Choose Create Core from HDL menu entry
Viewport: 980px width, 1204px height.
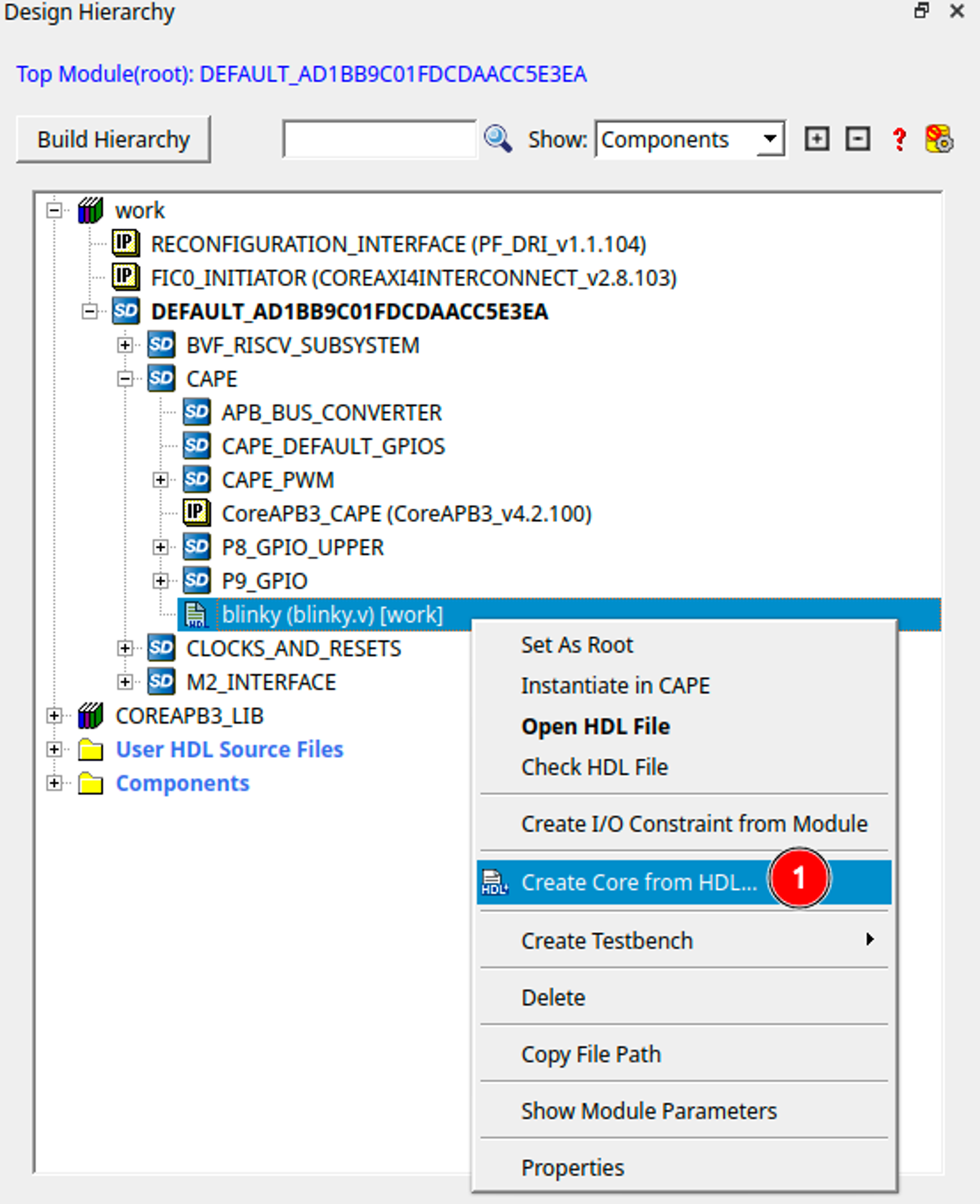pos(639,883)
